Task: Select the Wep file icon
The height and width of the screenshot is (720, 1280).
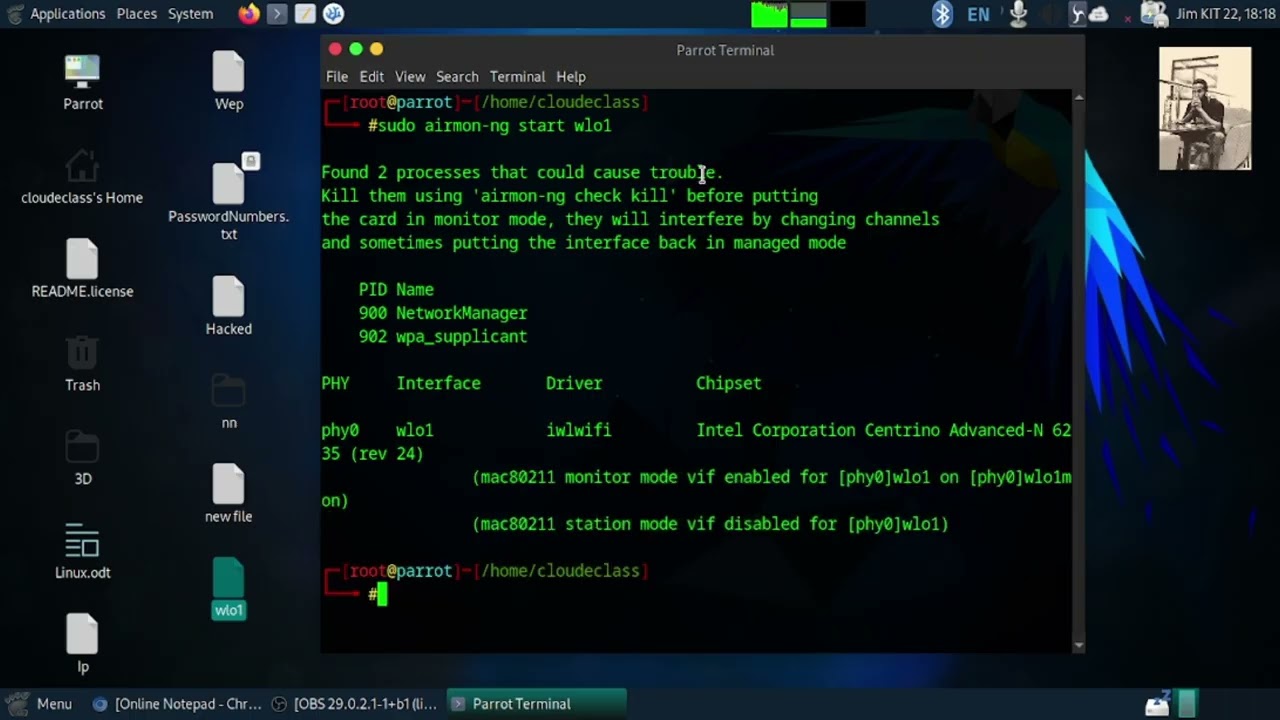Action: click(228, 81)
